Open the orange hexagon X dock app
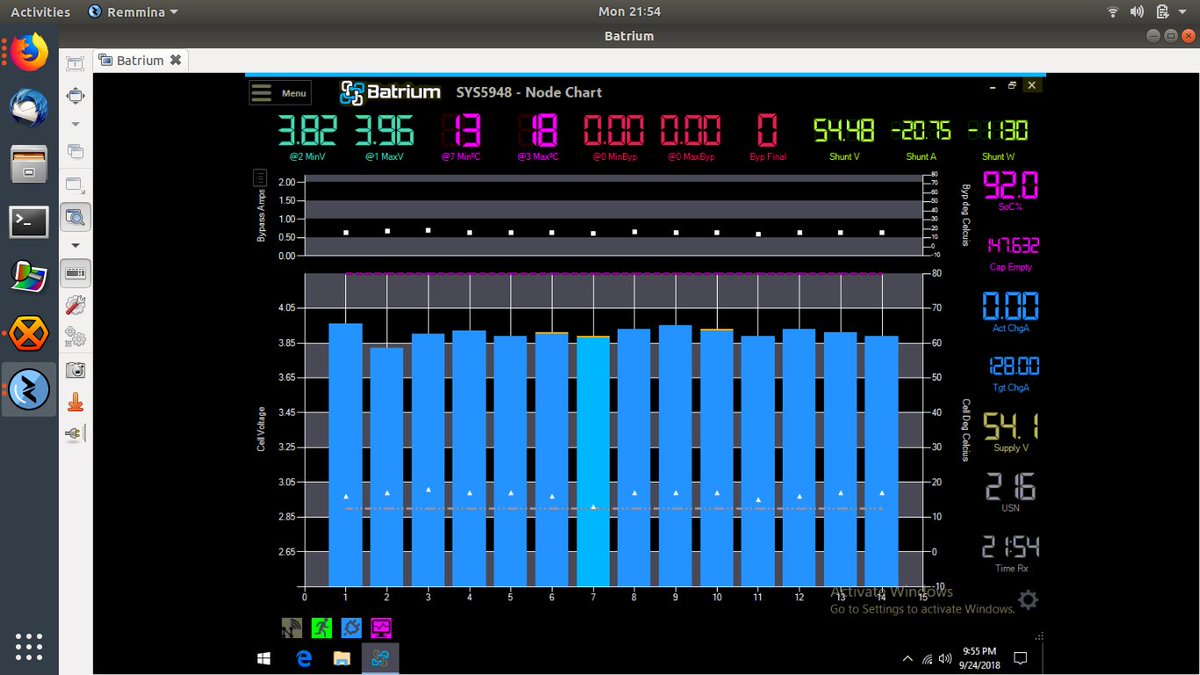 coord(29,334)
